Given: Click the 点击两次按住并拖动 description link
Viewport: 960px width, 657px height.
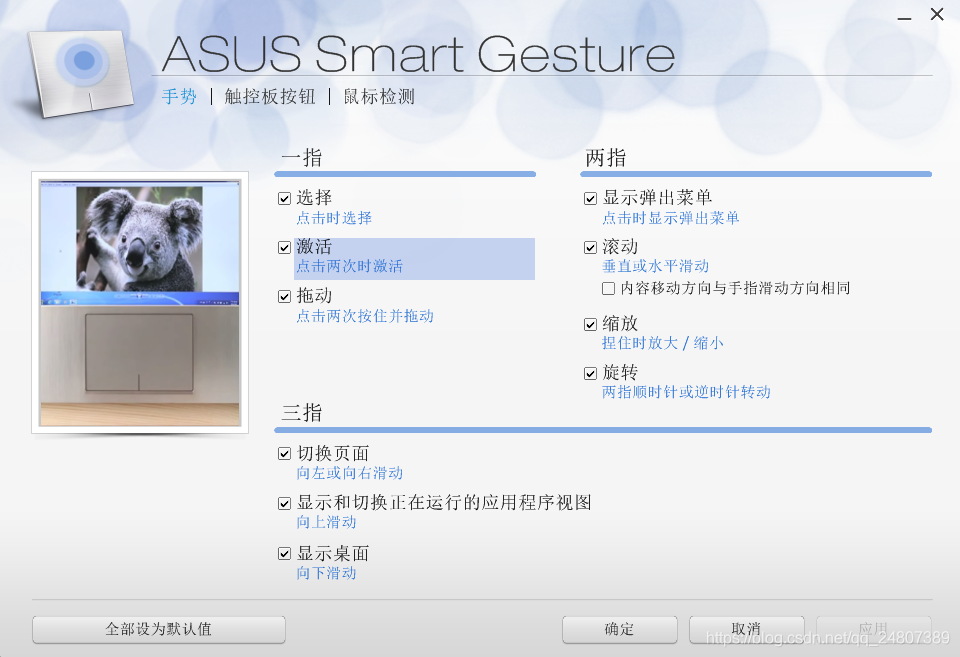Looking at the screenshot, I should (x=365, y=316).
